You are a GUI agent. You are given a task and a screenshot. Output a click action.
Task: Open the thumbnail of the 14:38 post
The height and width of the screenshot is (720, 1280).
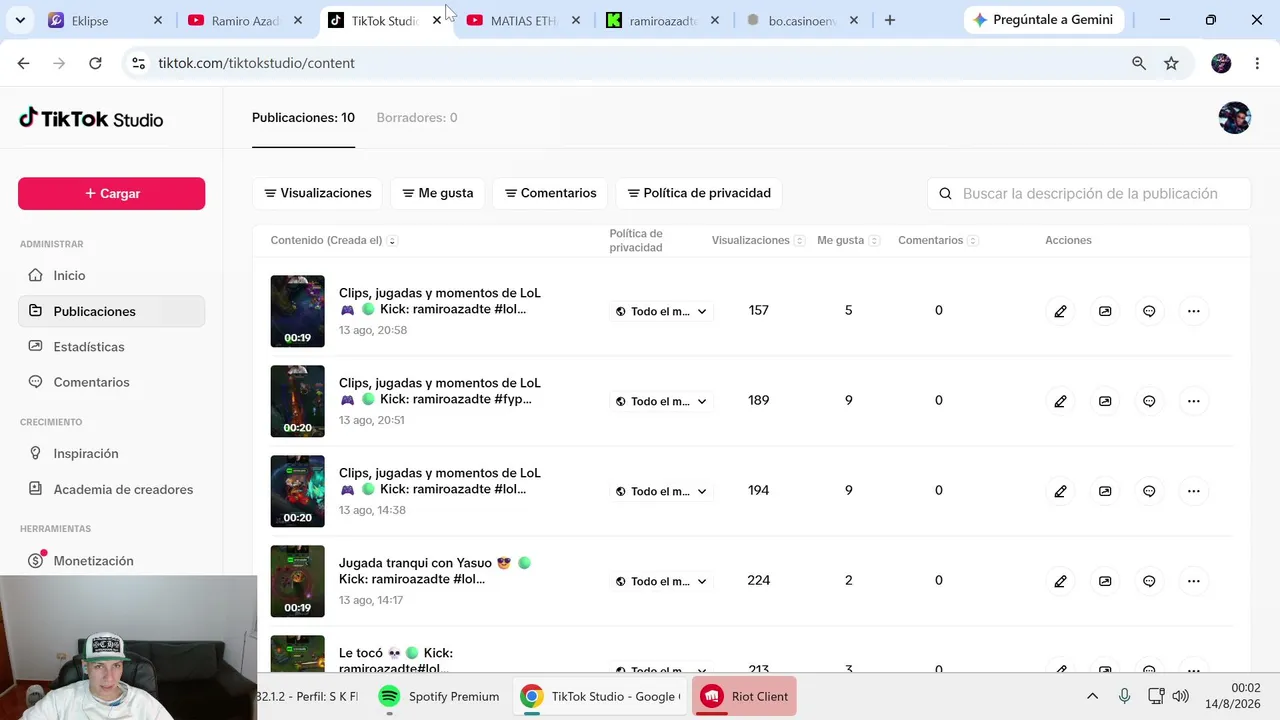point(297,491)
